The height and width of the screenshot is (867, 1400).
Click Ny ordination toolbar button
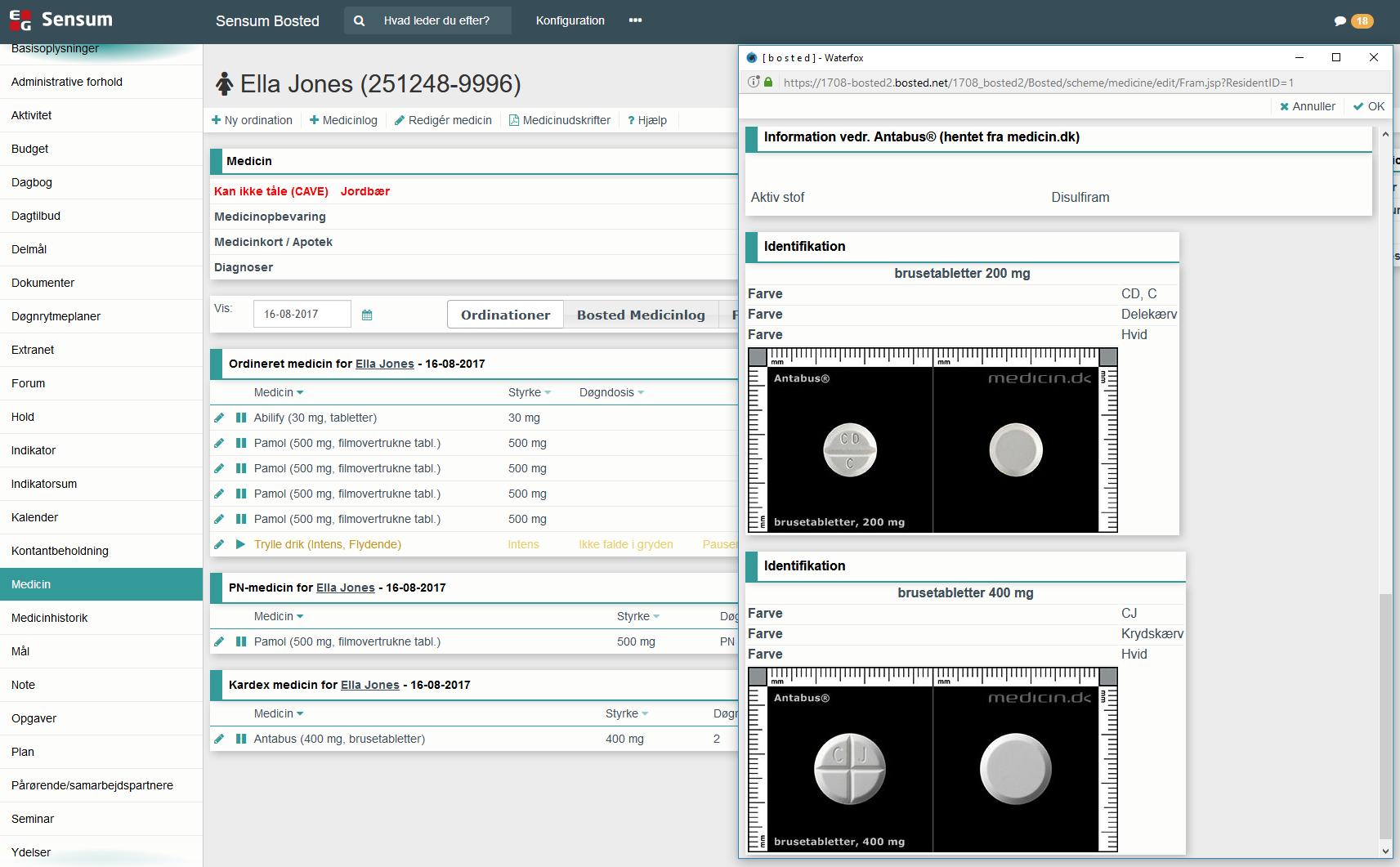point(252,120)
